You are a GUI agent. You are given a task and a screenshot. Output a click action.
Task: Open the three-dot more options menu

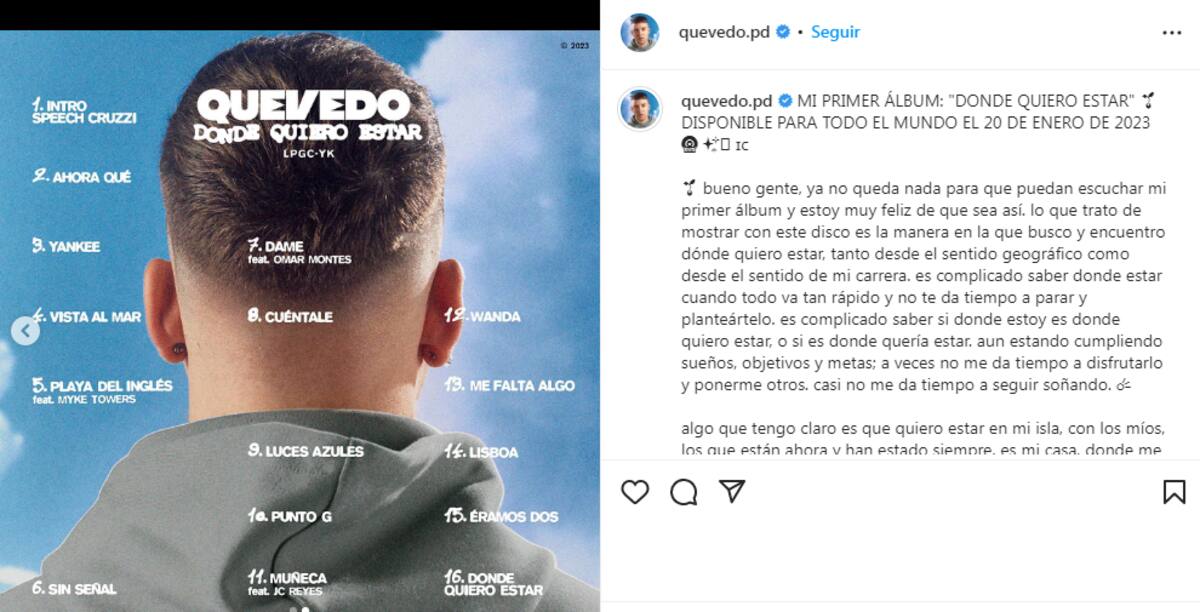[x=1172, y=32]
